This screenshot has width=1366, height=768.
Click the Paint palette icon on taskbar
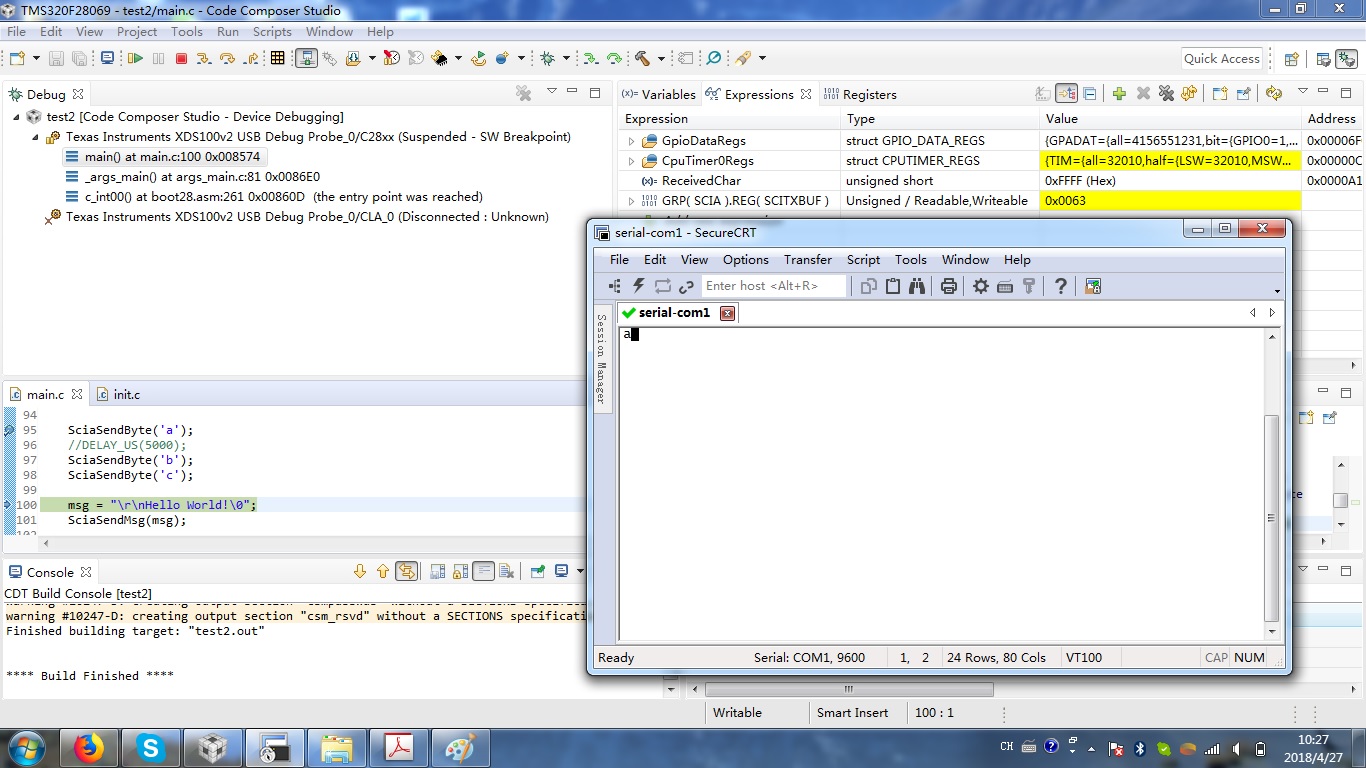click(x=461, y=747)
